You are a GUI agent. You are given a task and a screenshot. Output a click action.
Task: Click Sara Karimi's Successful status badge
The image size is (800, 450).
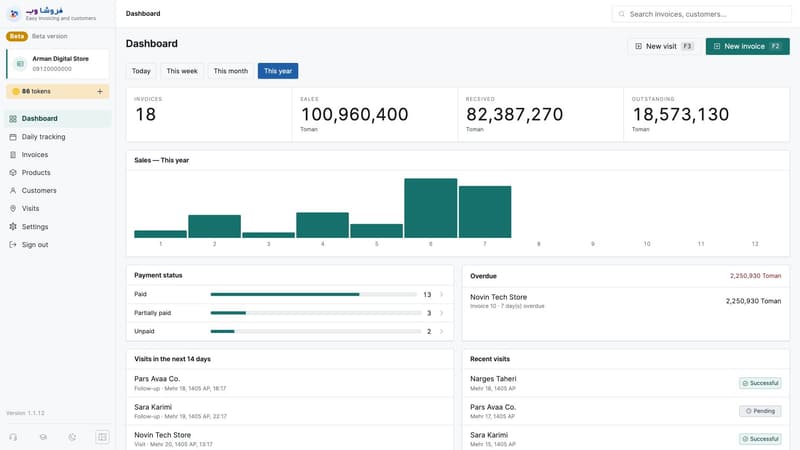[760, 439]
